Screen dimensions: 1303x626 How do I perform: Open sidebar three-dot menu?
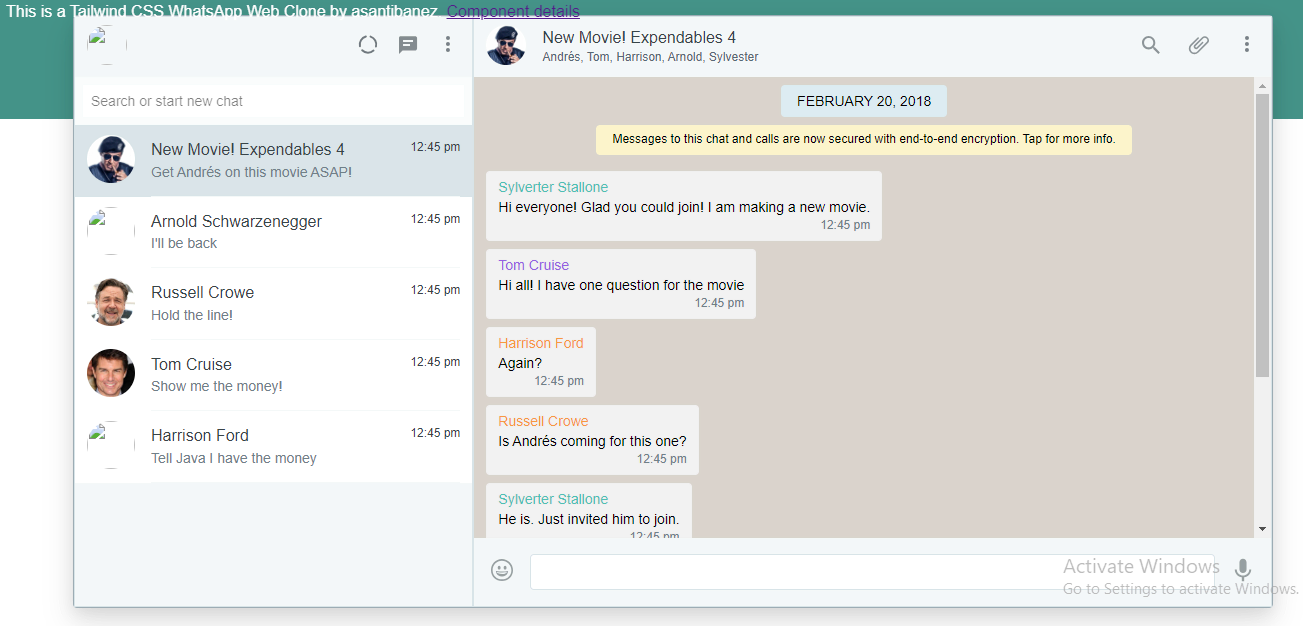tap(448, 44)
